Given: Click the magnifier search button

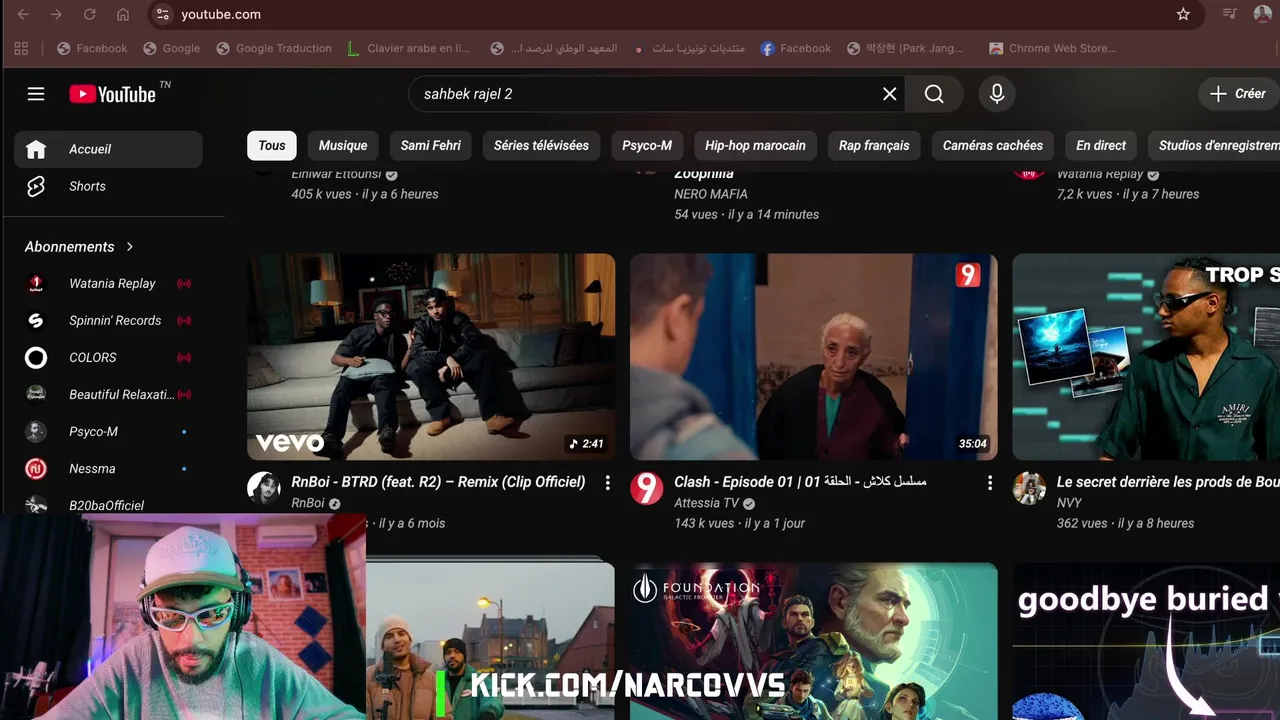Looking at the screenshot, I should tap(934, 94).
